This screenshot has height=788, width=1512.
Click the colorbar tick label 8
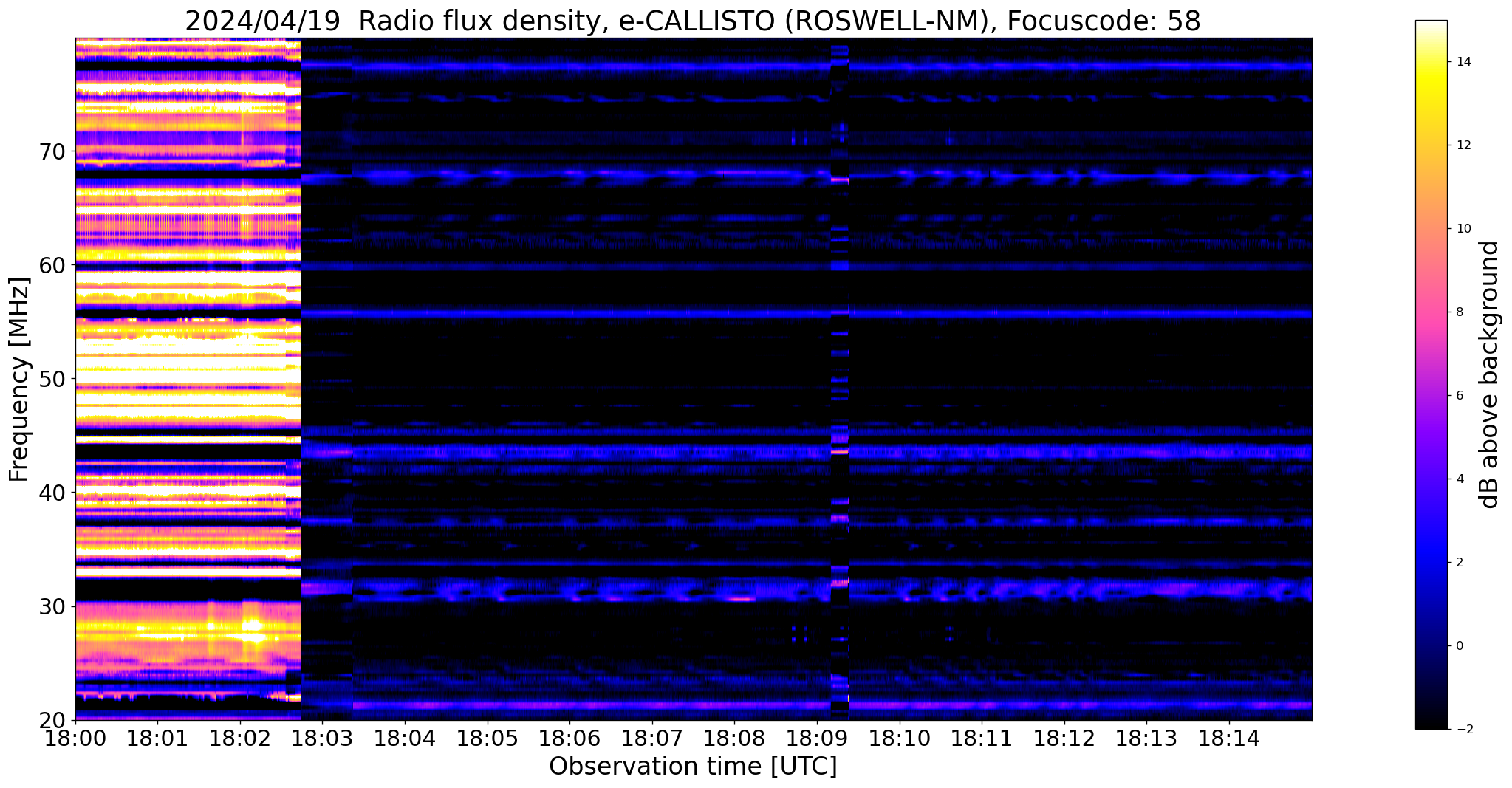[1460, 312]
